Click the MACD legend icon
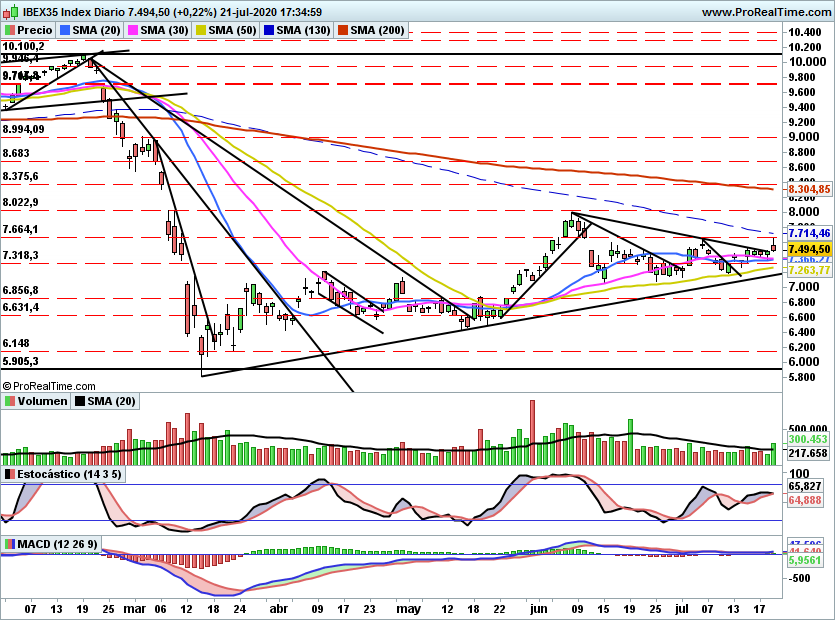 coord(10,544)
